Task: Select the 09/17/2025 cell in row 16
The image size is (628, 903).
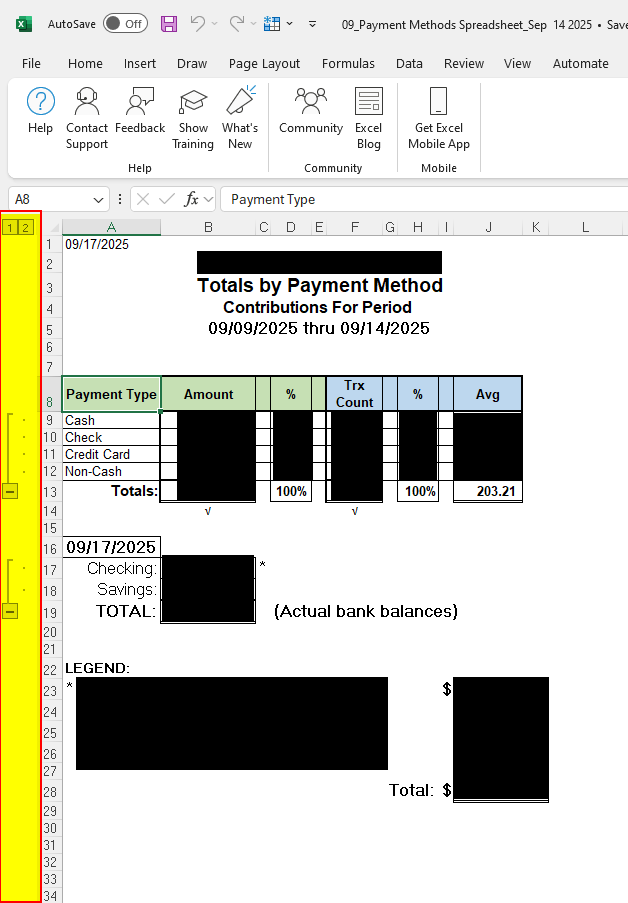Action: tap(111, 547)
